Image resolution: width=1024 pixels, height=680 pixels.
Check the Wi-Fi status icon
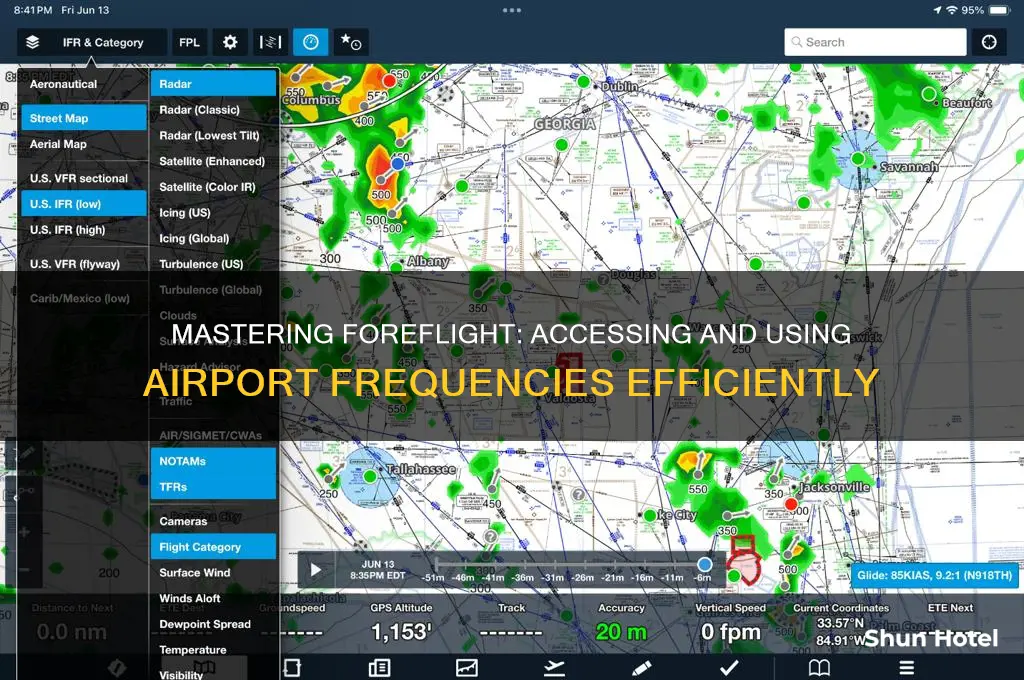coord(952,10)
